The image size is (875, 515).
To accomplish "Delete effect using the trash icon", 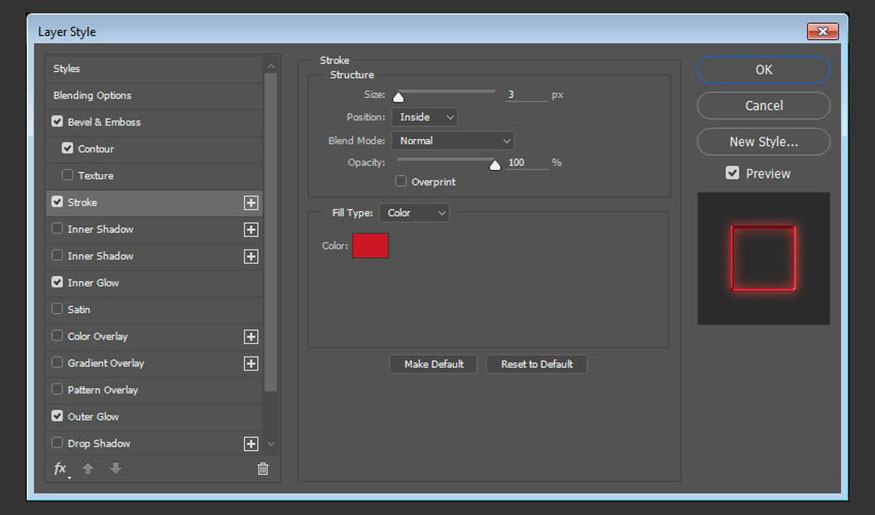I will tap(263, 469).
